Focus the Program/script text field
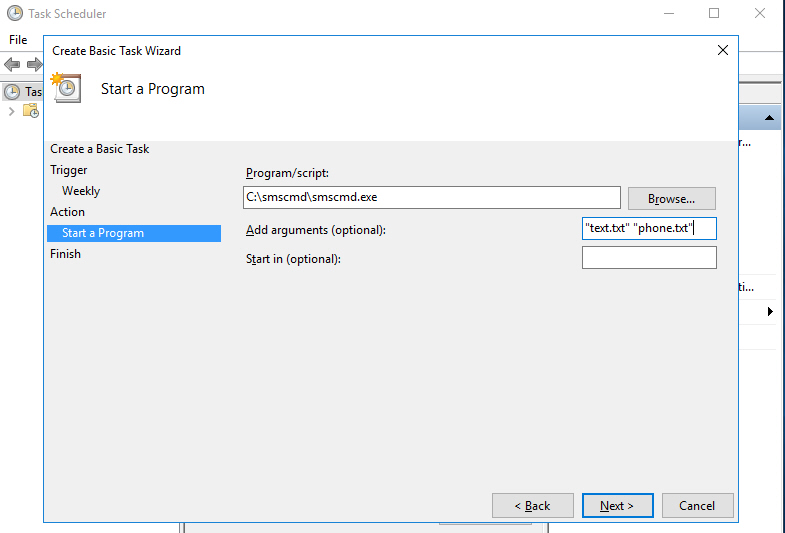The height and width of the screenshot is (533, 785). [432, 198]
